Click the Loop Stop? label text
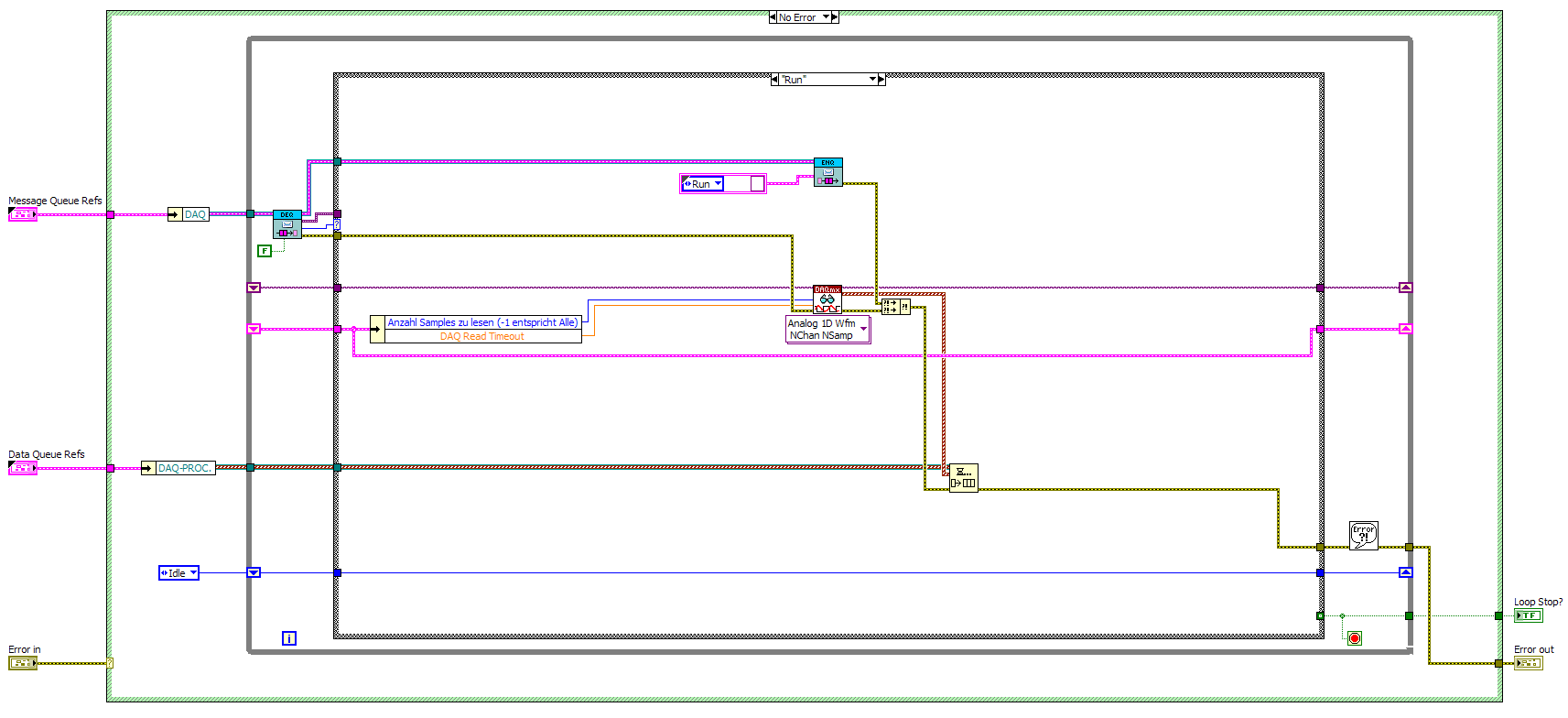The image size is (1568, 718). coord(1538,602)
